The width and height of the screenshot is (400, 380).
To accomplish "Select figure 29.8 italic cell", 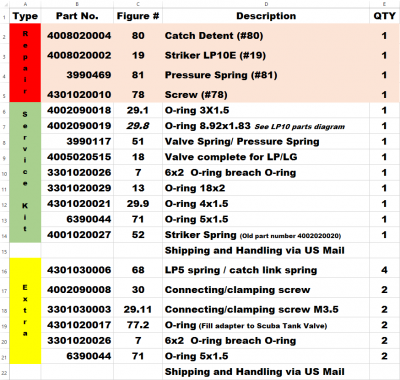I will point(138,126).
